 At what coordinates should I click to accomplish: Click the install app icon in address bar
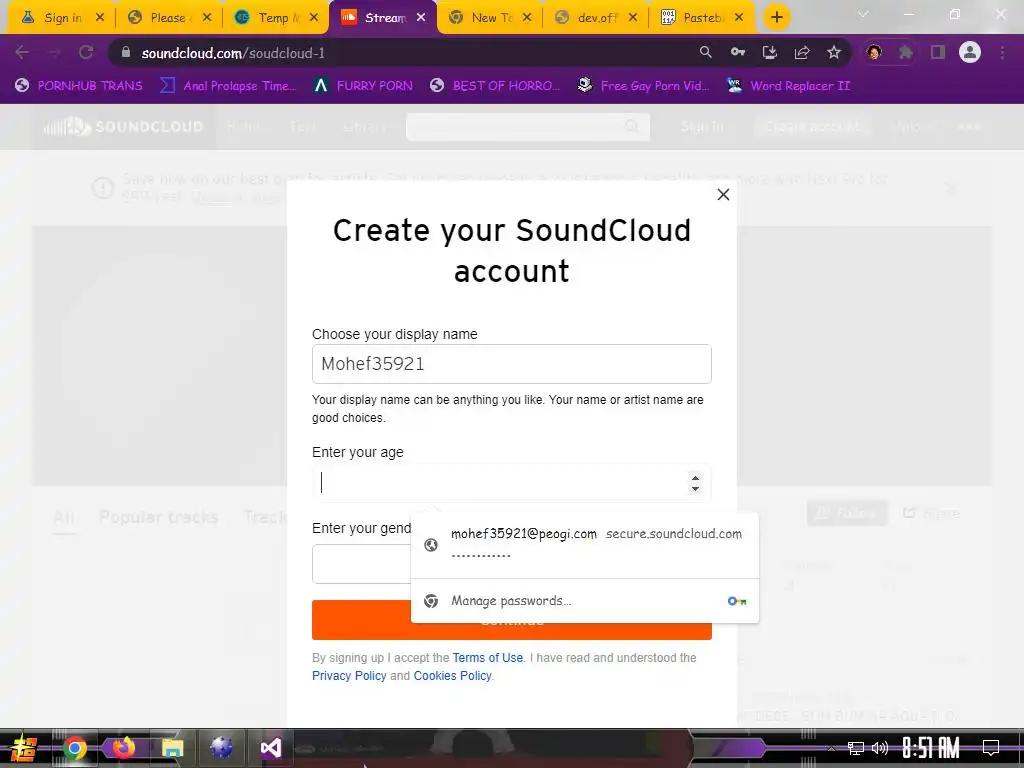[x=769, y=52]
